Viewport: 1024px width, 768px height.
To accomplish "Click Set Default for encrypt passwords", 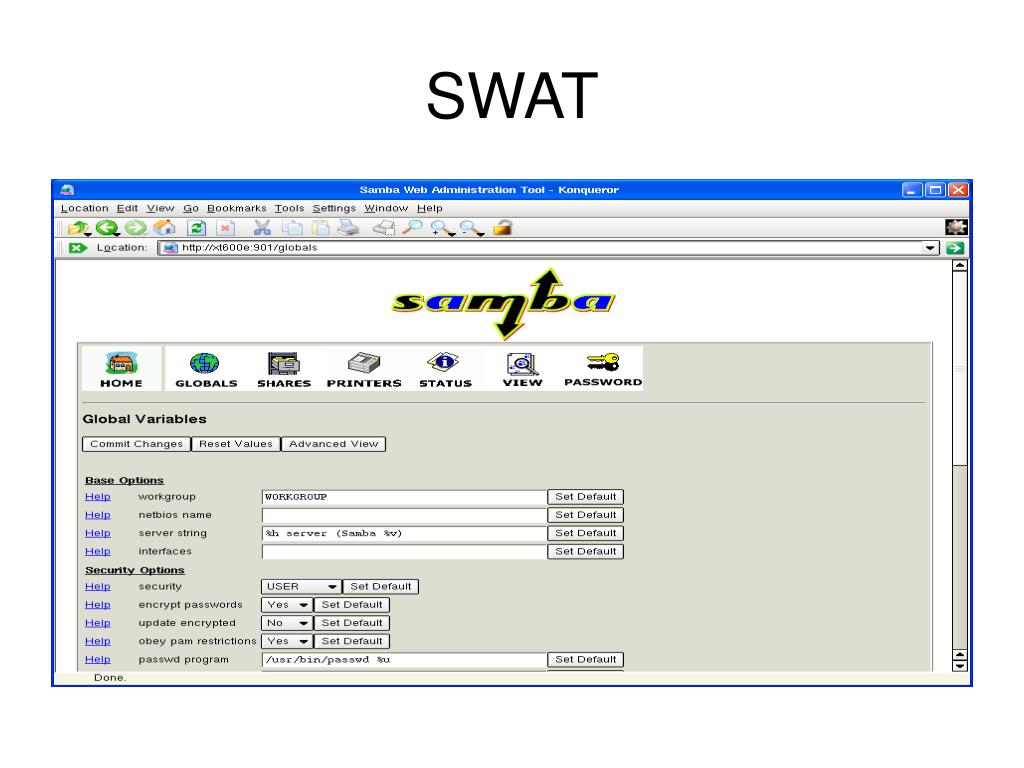I will [352, 605].
